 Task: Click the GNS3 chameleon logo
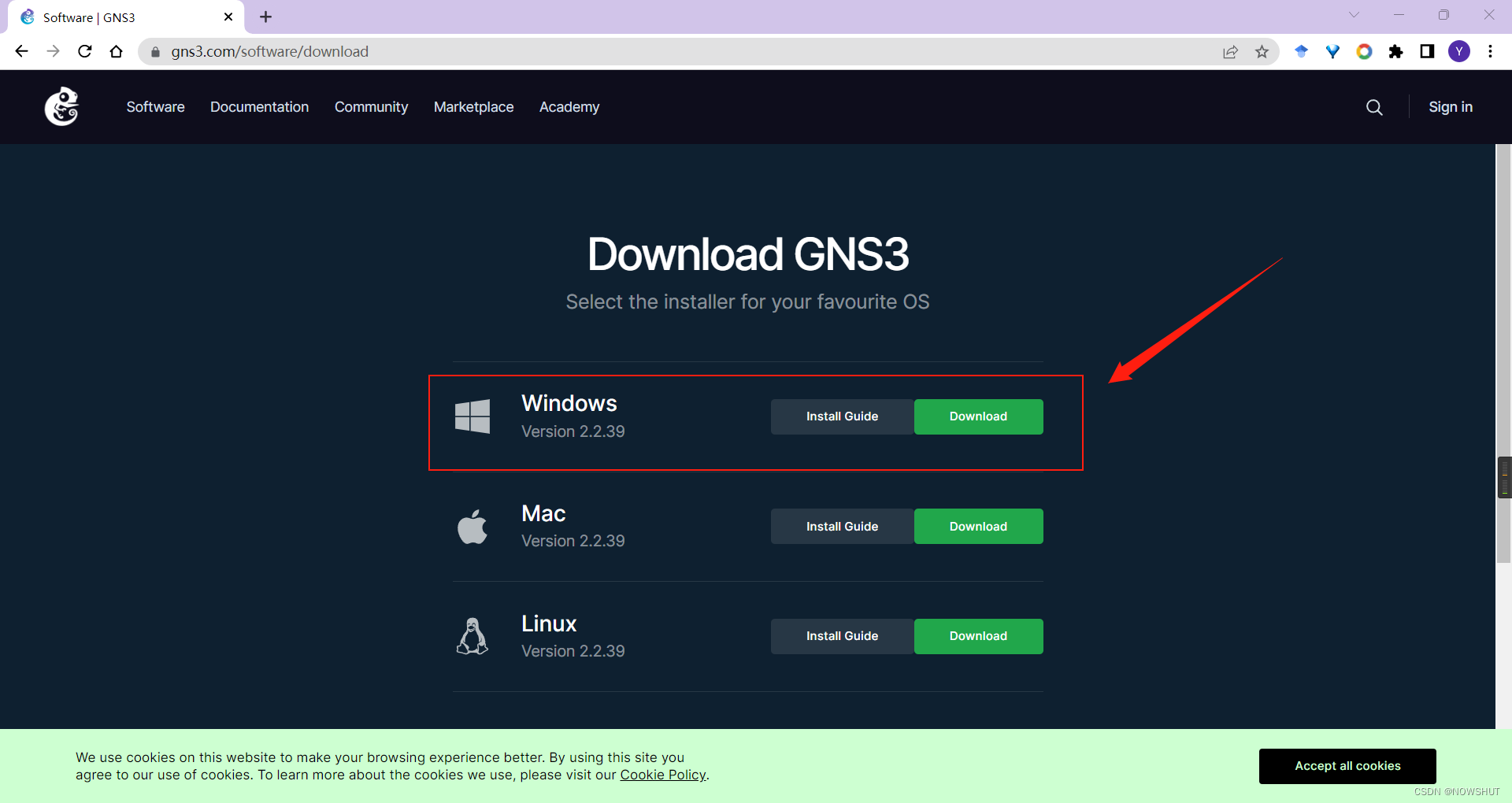click(61, 106)
